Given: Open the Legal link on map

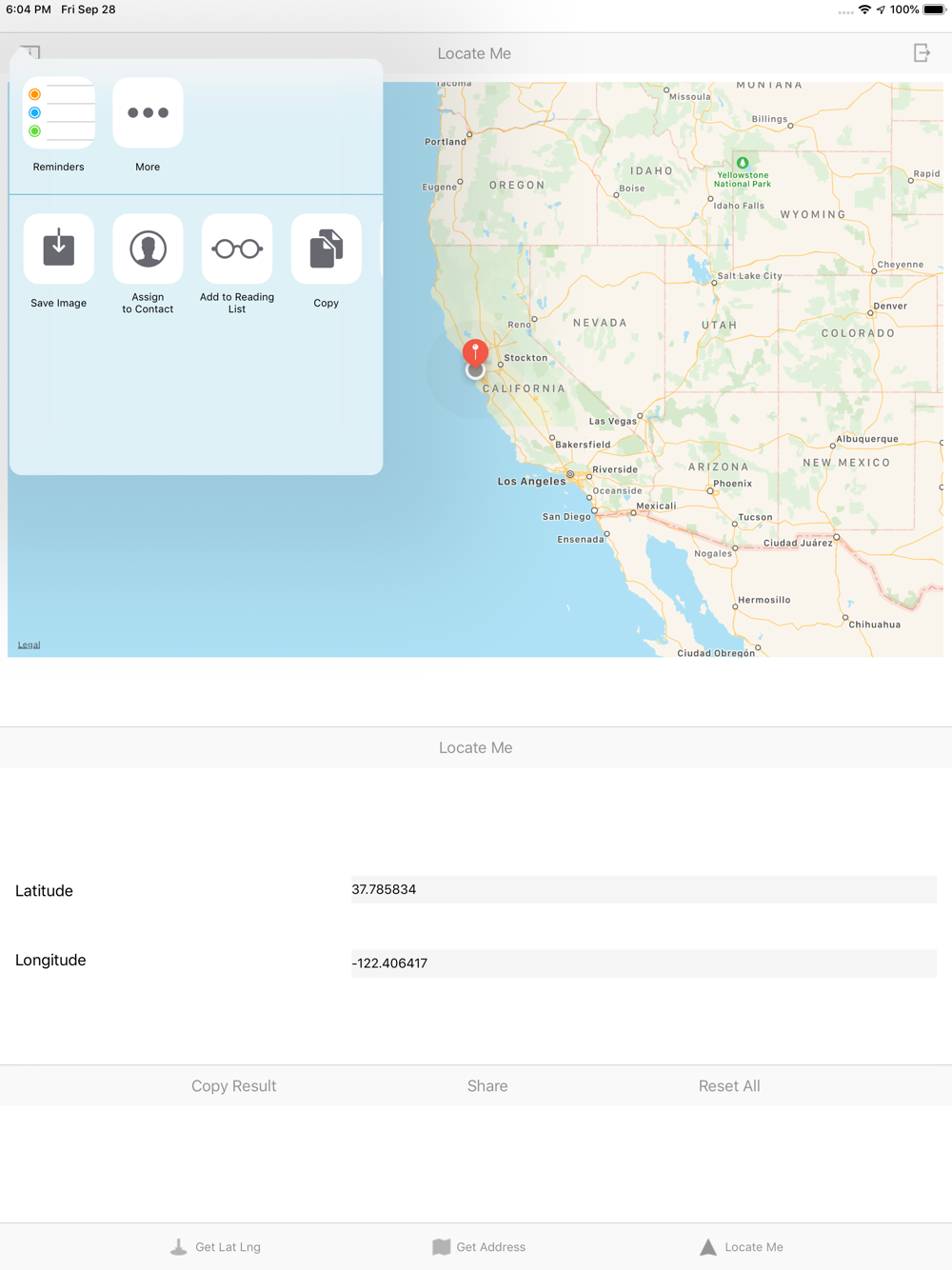Looking at the screenshot, I should pyautogui.click(x=29, y=645).
